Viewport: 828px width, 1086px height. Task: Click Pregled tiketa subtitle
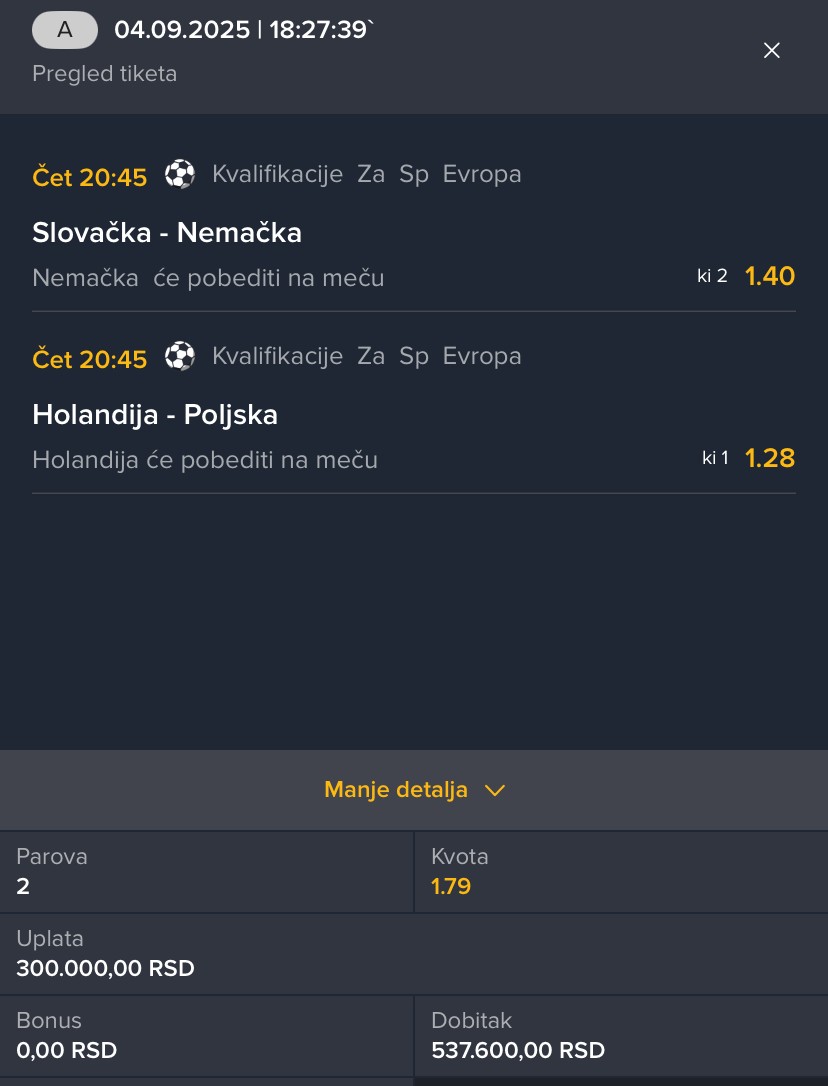point(105,73)
